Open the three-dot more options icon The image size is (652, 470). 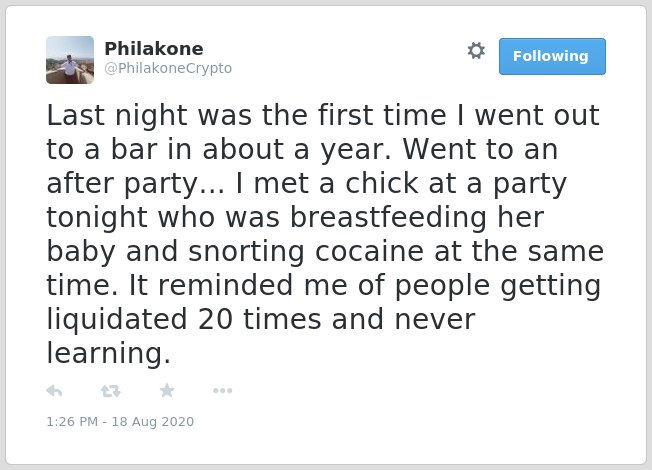coord(222,391)
